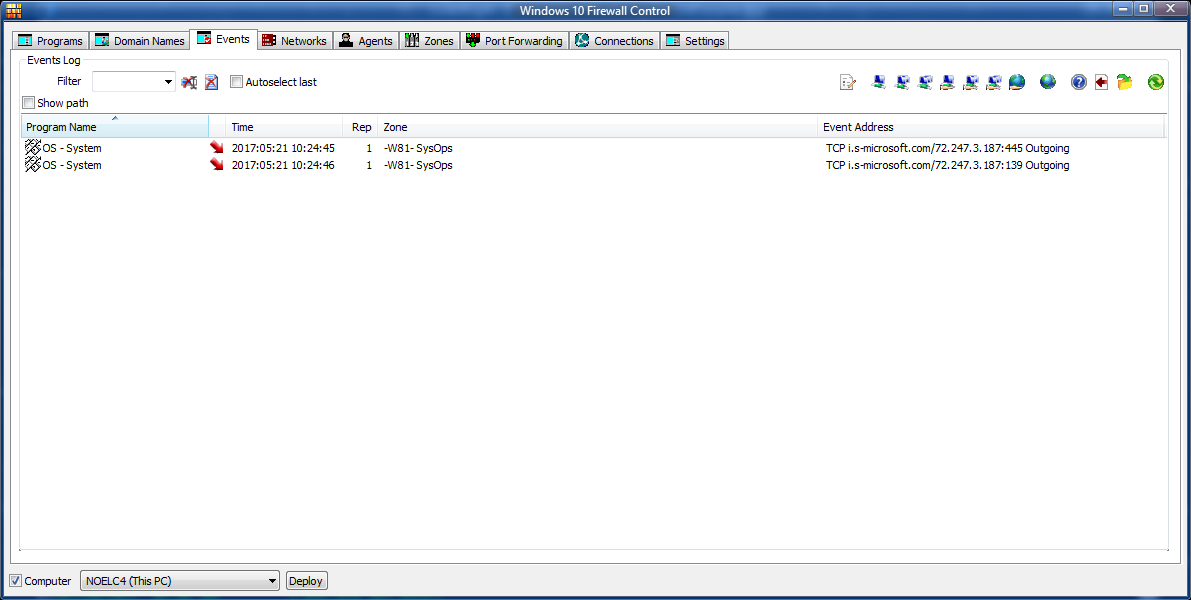Click the clear filter icon beside Filter box
Image resolution: width=1191 pixels, height=600 pixels.
pos(189,82)
